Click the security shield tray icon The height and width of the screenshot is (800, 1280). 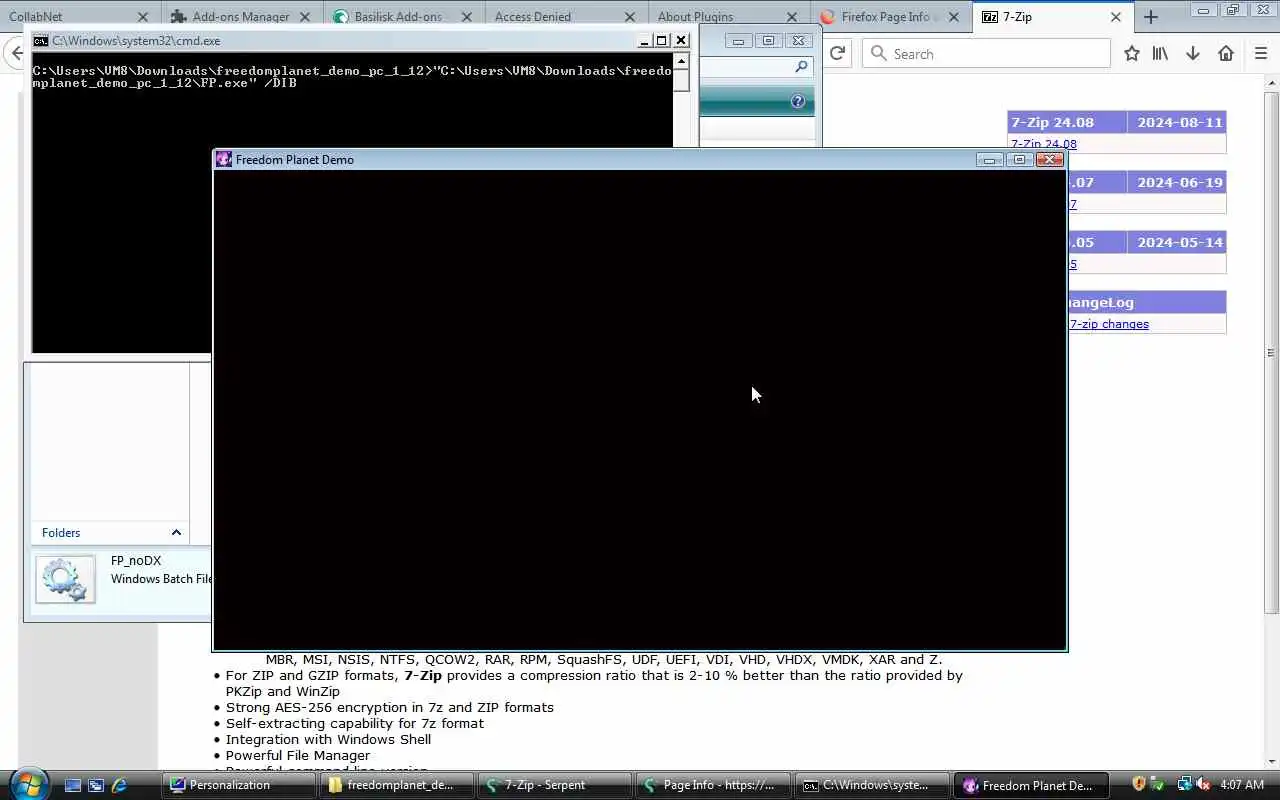[x=1139, y=784]
